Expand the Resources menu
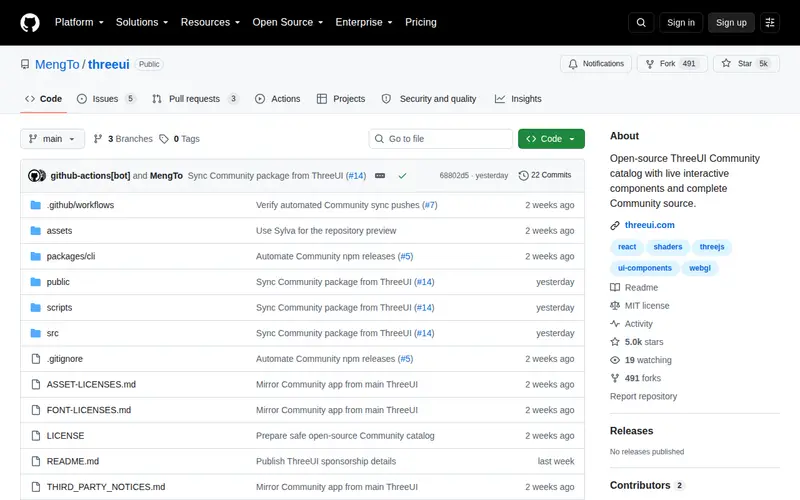This screenshot has width=800, height=500. click(x=210, y=22)
